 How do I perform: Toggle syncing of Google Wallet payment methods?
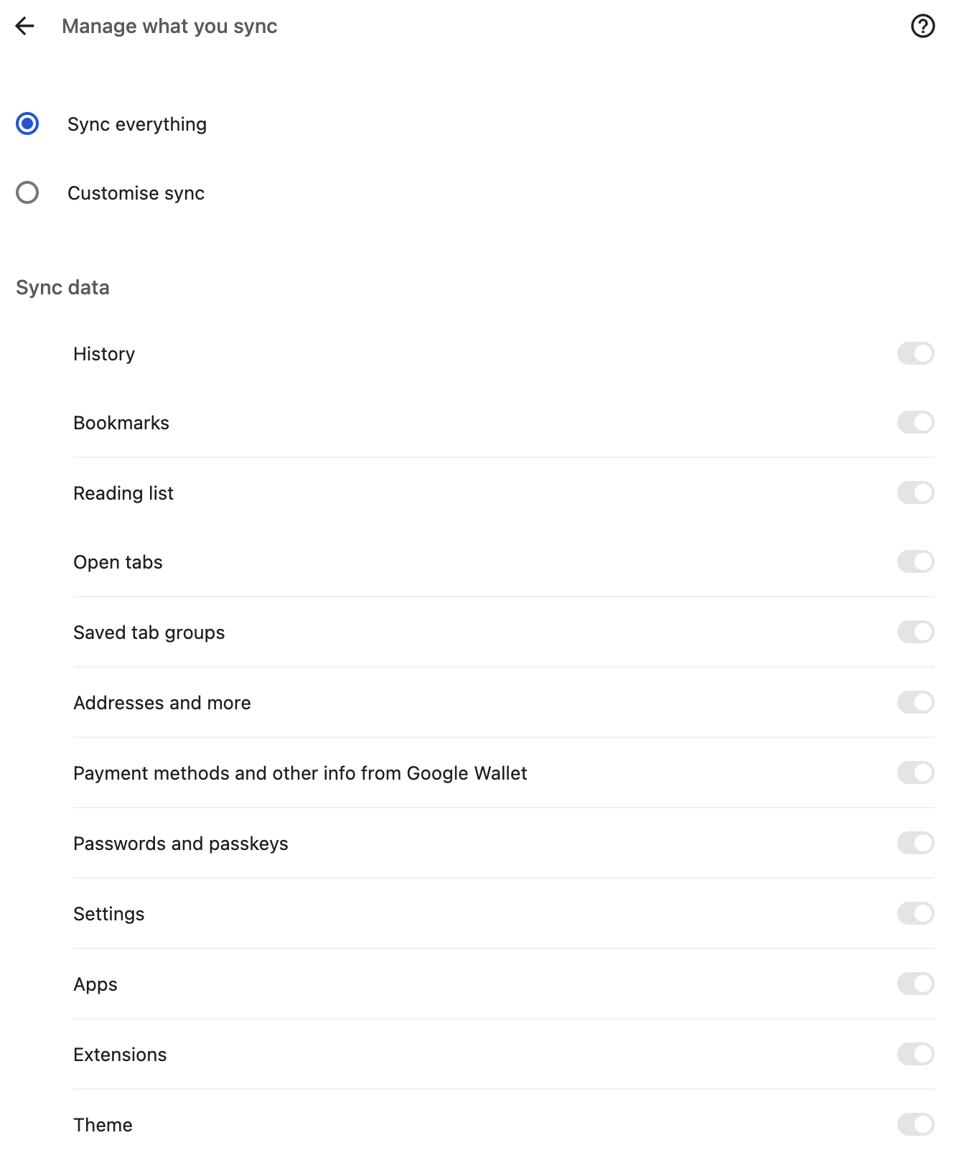pyautogui.click(x=915, y=772)
